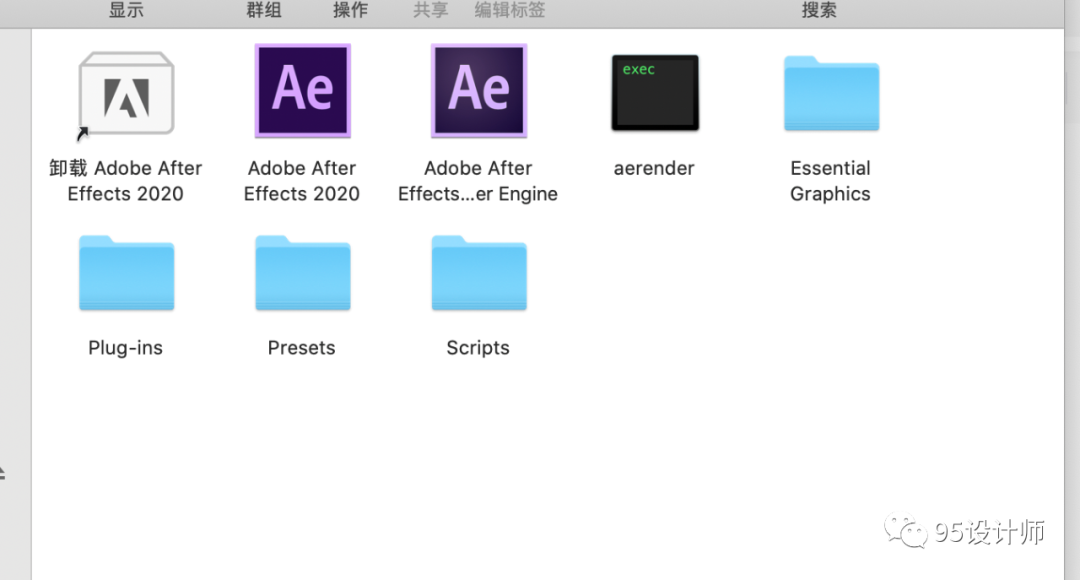Click the 'Scripts' folder name text
This screenshot has height=580, width=1080.
pos(478,348)
